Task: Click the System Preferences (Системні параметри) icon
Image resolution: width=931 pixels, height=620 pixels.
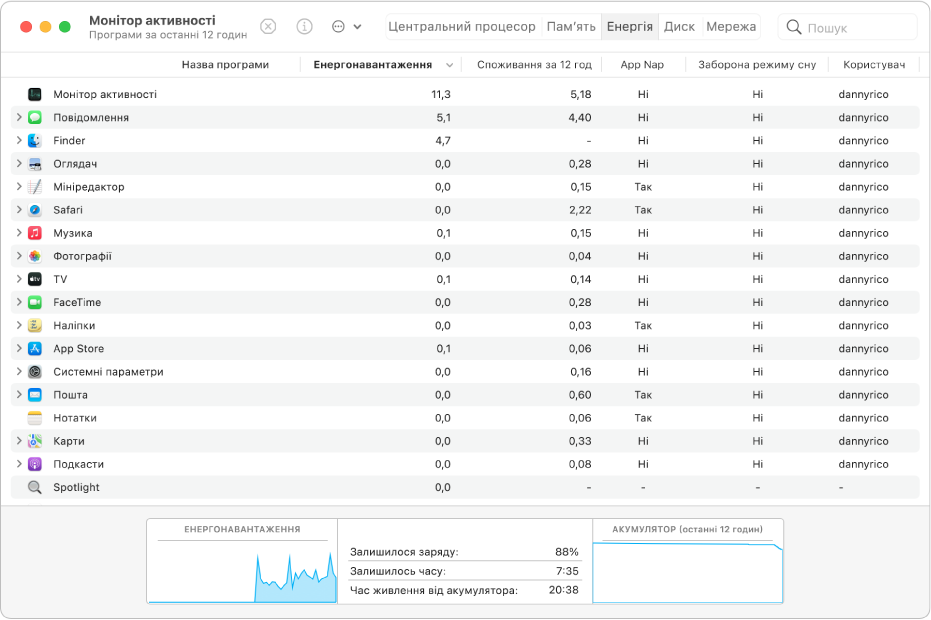Action: click(35, 372)
